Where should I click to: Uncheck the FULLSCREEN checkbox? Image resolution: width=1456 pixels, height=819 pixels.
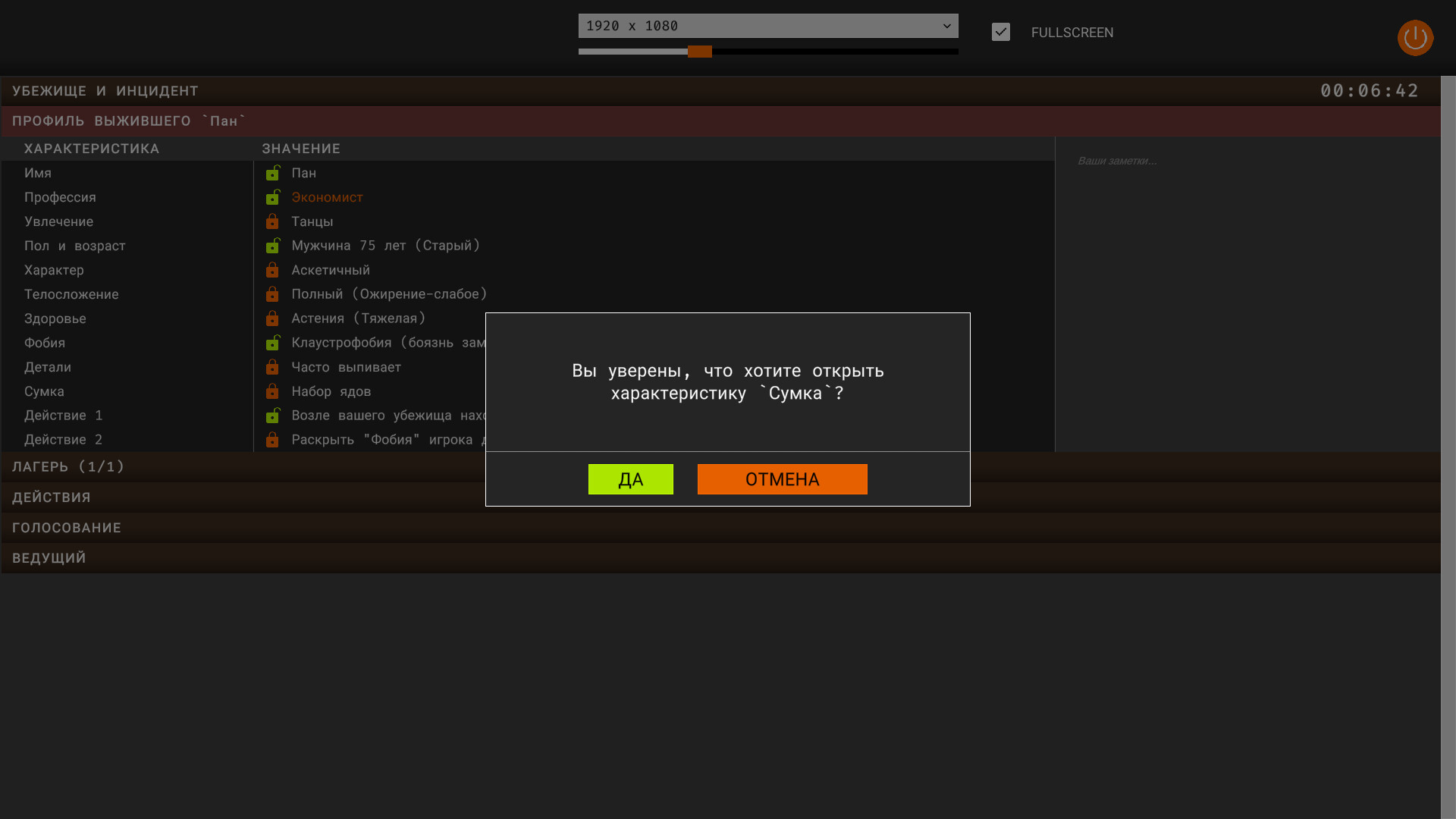point(1000,32)
